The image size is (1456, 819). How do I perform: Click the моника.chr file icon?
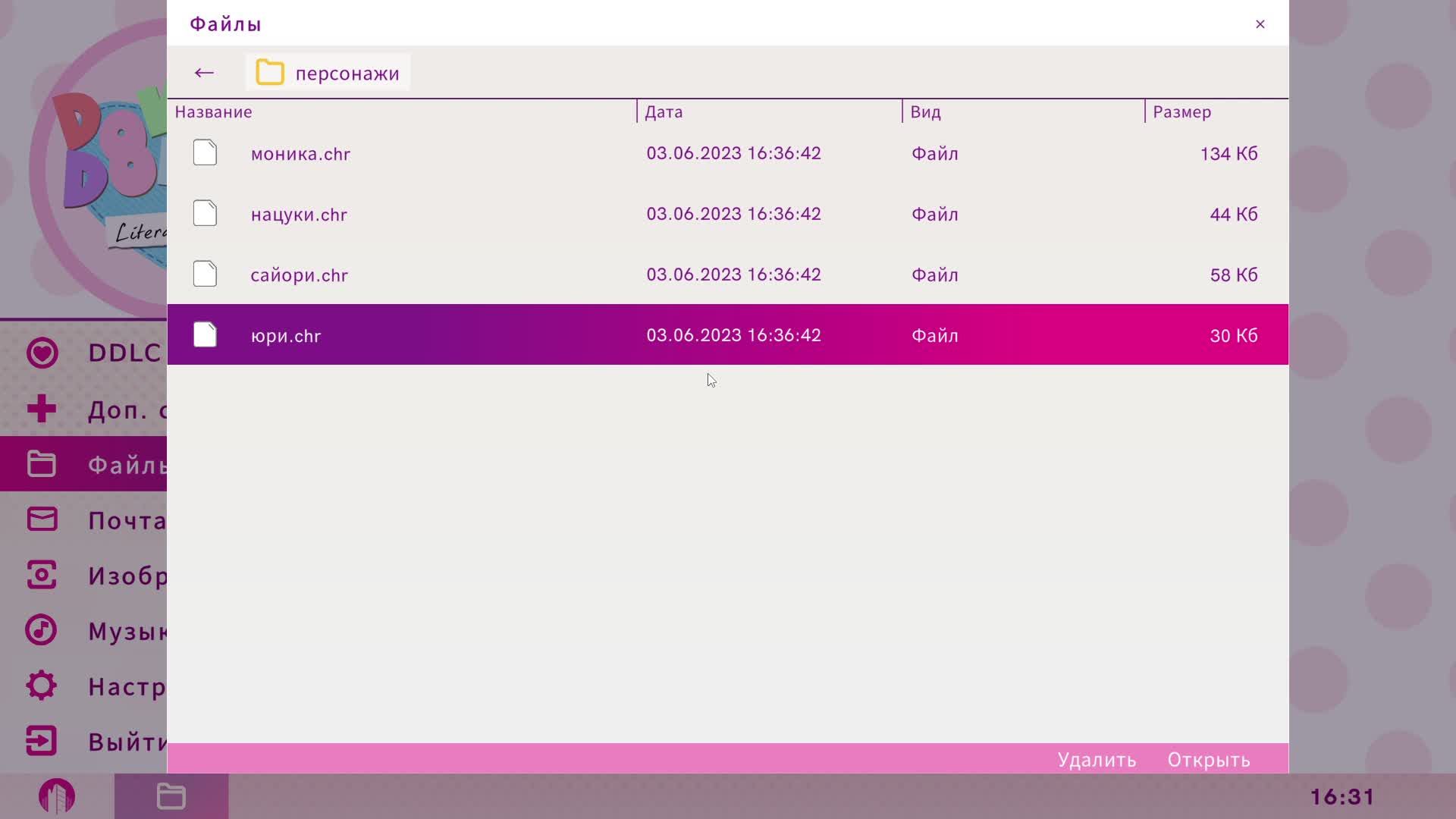point(205,153)
